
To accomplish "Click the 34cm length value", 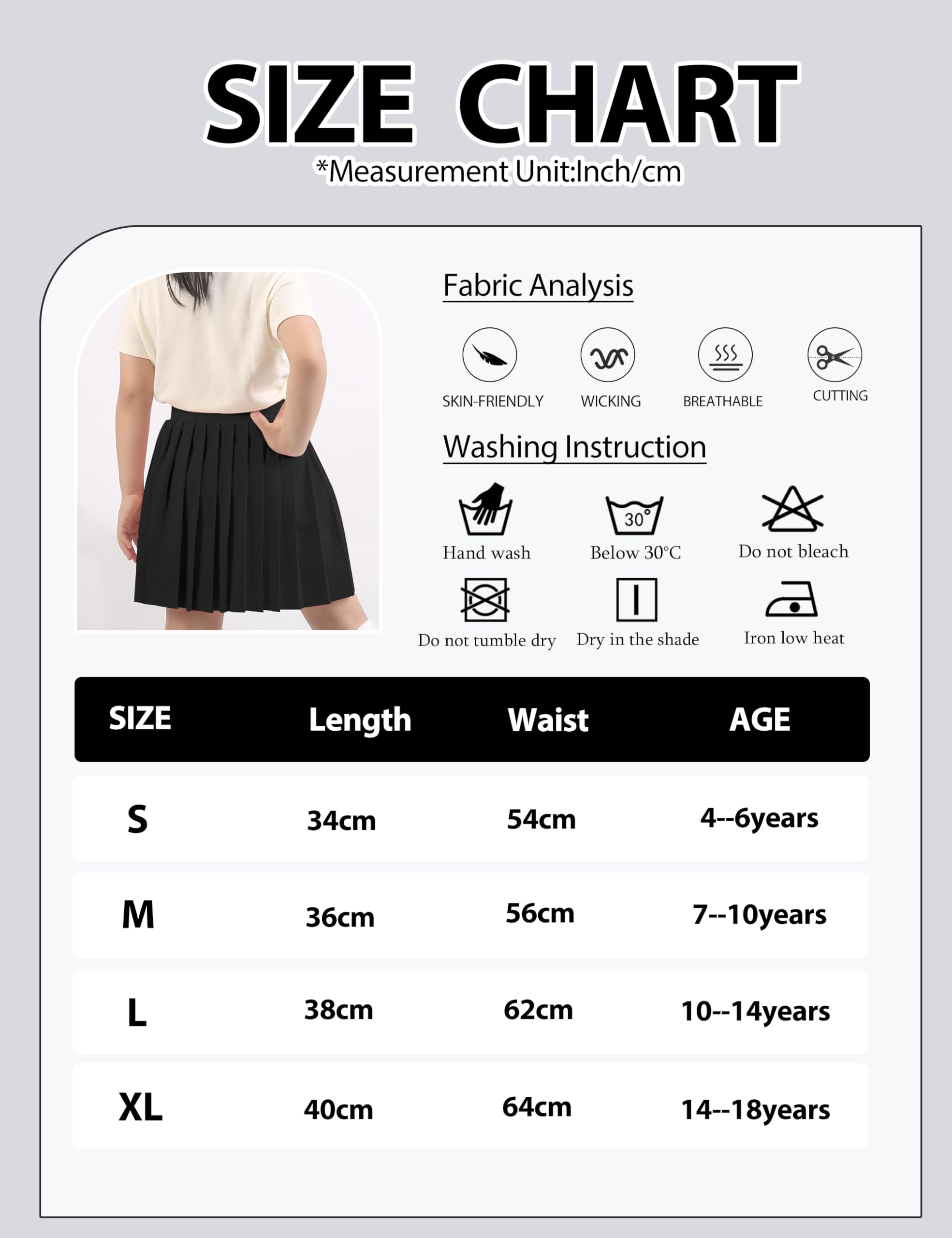I will (341, 820).
